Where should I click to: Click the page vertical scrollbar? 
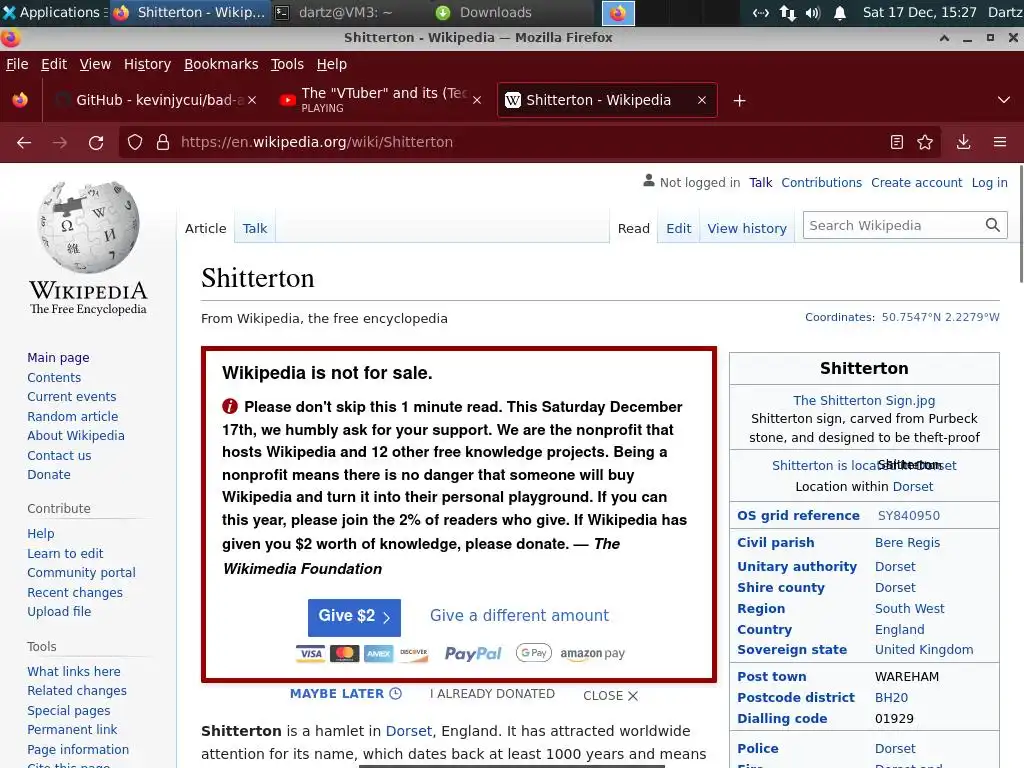[x=1019, y=225]
